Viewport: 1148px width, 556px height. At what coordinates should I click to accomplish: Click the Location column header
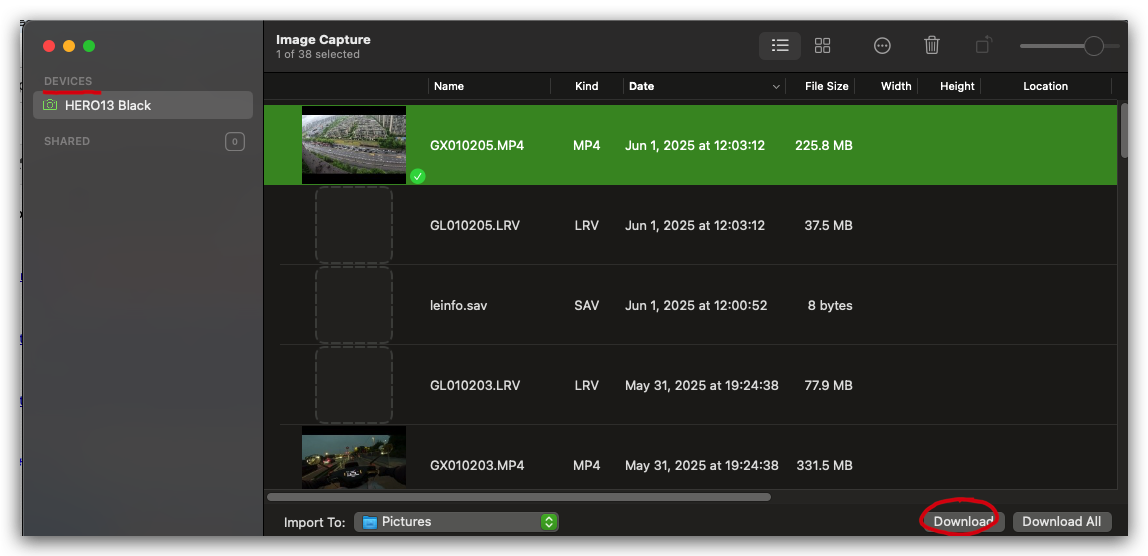tap(1046, 86)
